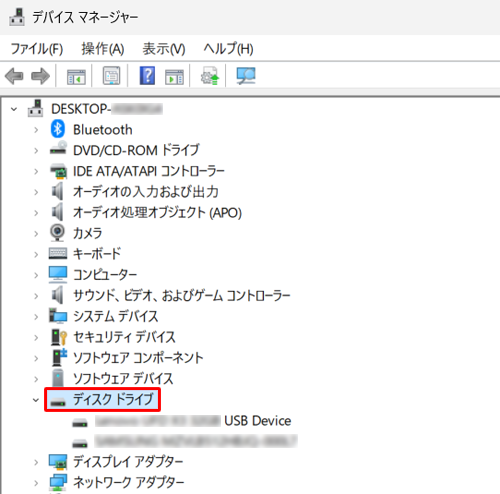Expand the ディスプレイ アダプター category
Image resolution: width=500 pixels, height=494 pixels.
36,462
